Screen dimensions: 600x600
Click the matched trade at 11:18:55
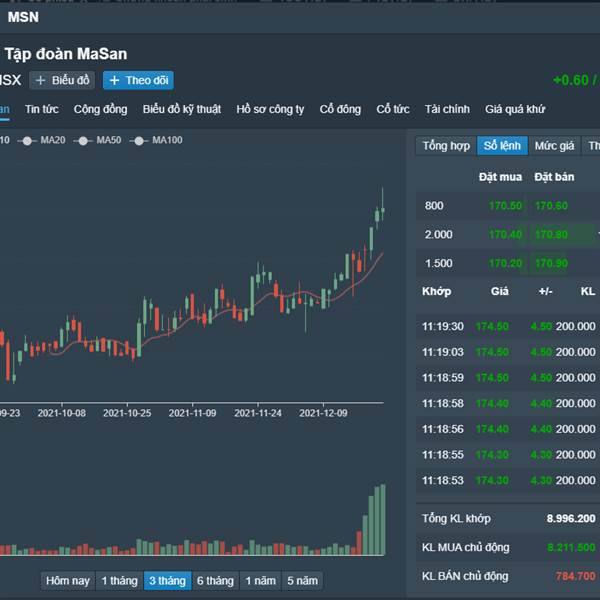(x=508, y=455)
